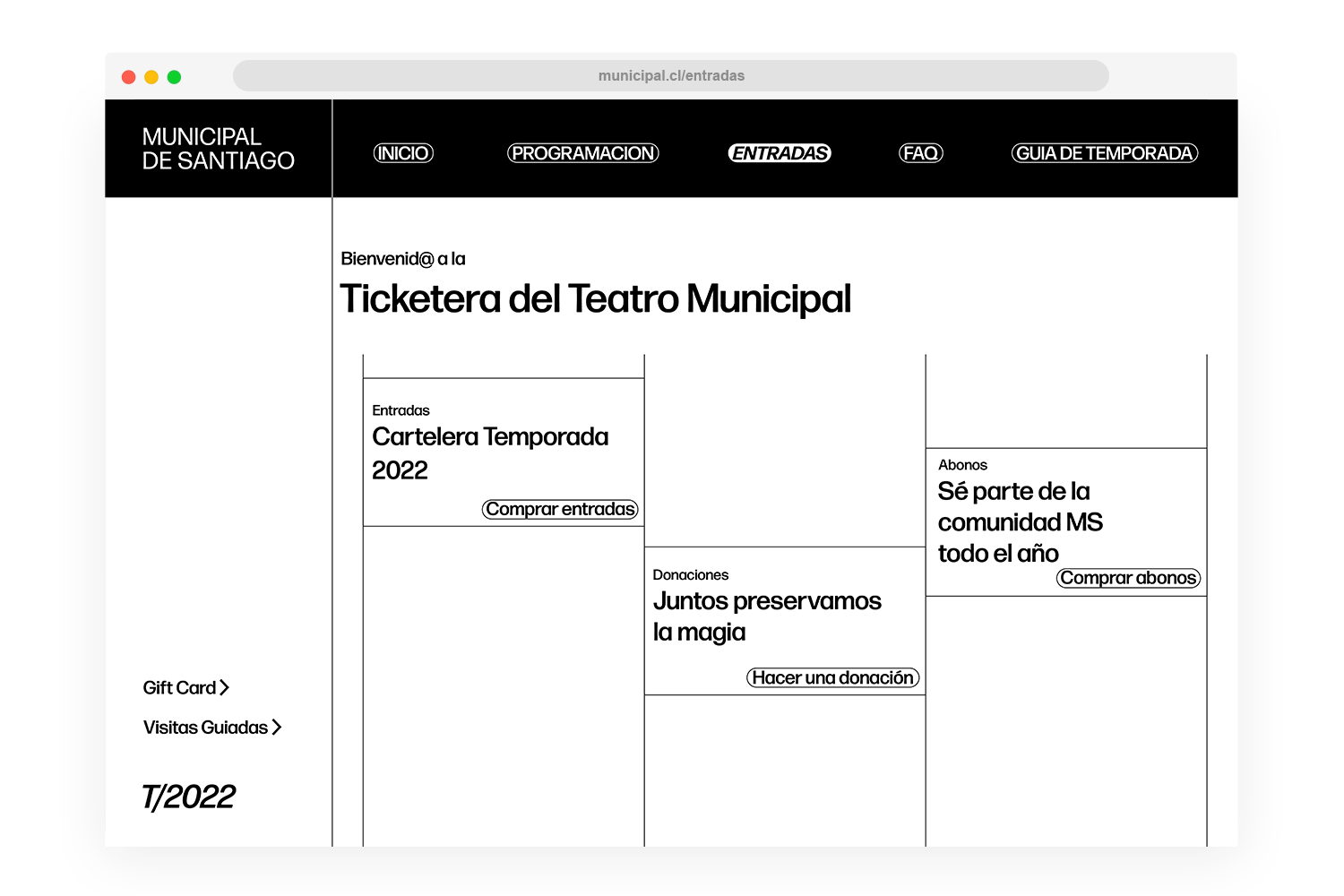Click the Bienvenid@ a la text
The width and height of the screenshot is (1344, 896).
(x=403, y=259)
